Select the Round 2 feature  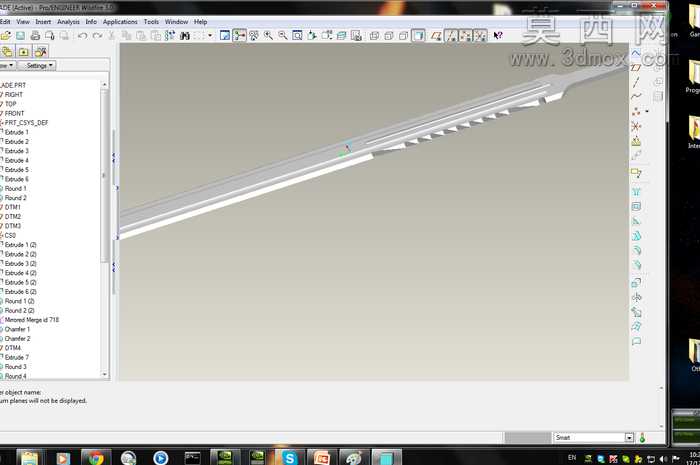click(15, 198)
